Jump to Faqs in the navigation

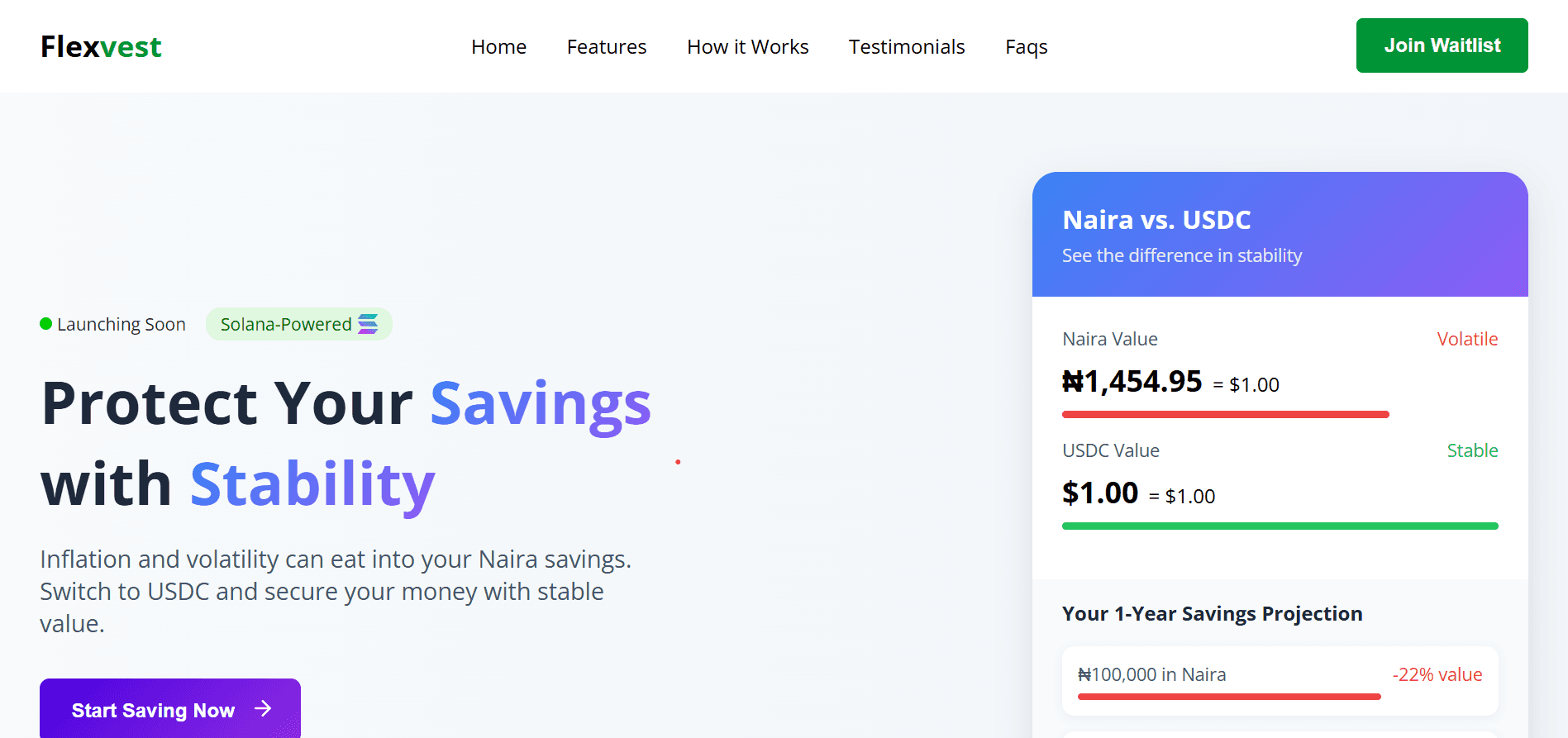(1026, 47)
